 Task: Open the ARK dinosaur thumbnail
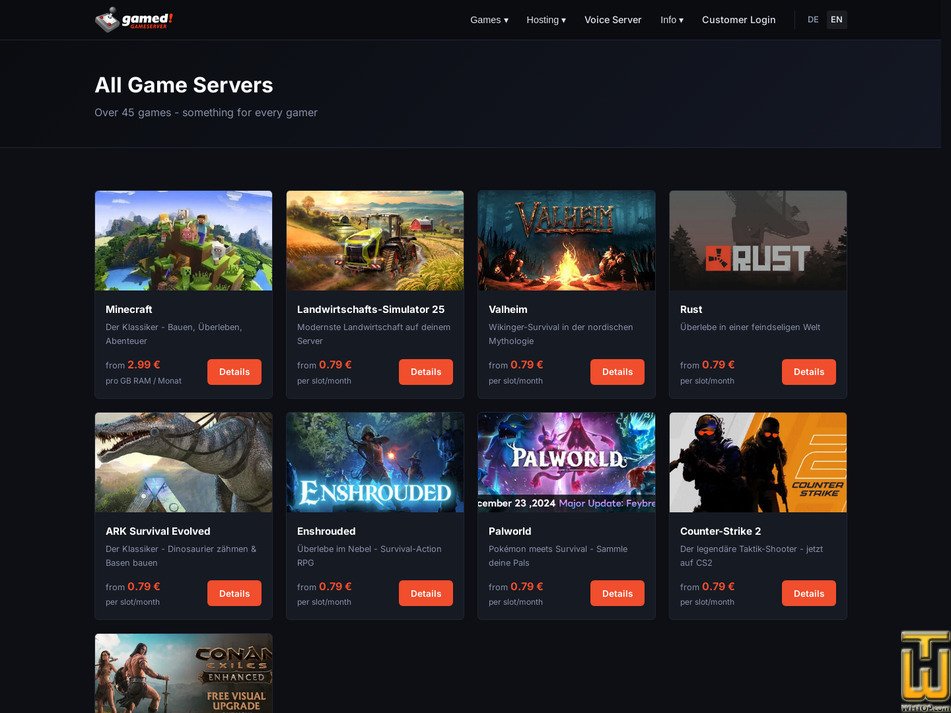click(x=183, y=463)
